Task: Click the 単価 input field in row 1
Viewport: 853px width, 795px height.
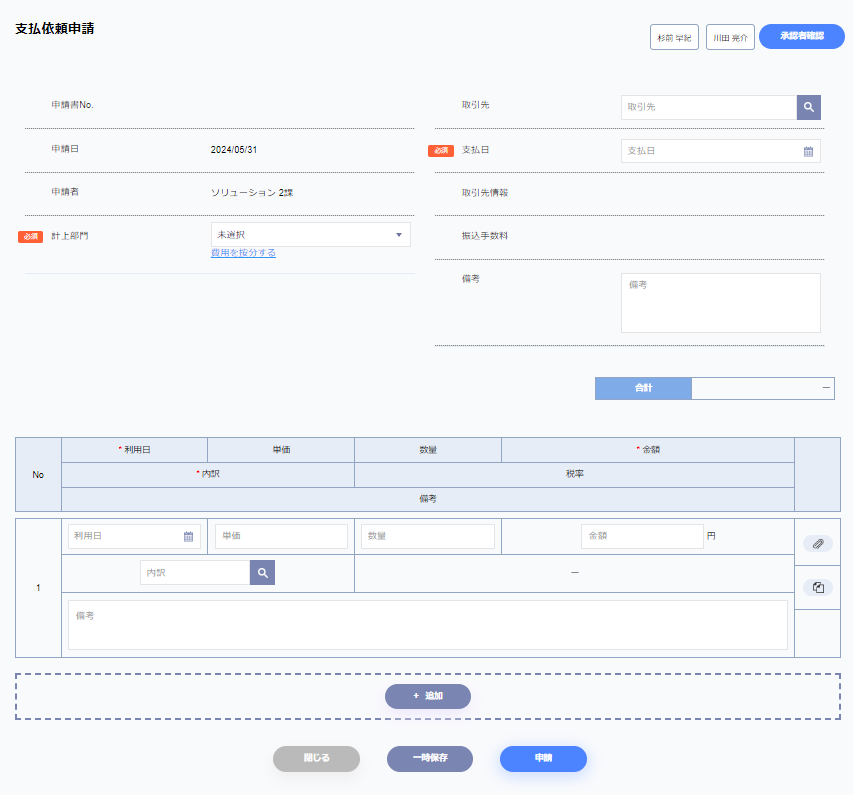Action: point(281,536)
